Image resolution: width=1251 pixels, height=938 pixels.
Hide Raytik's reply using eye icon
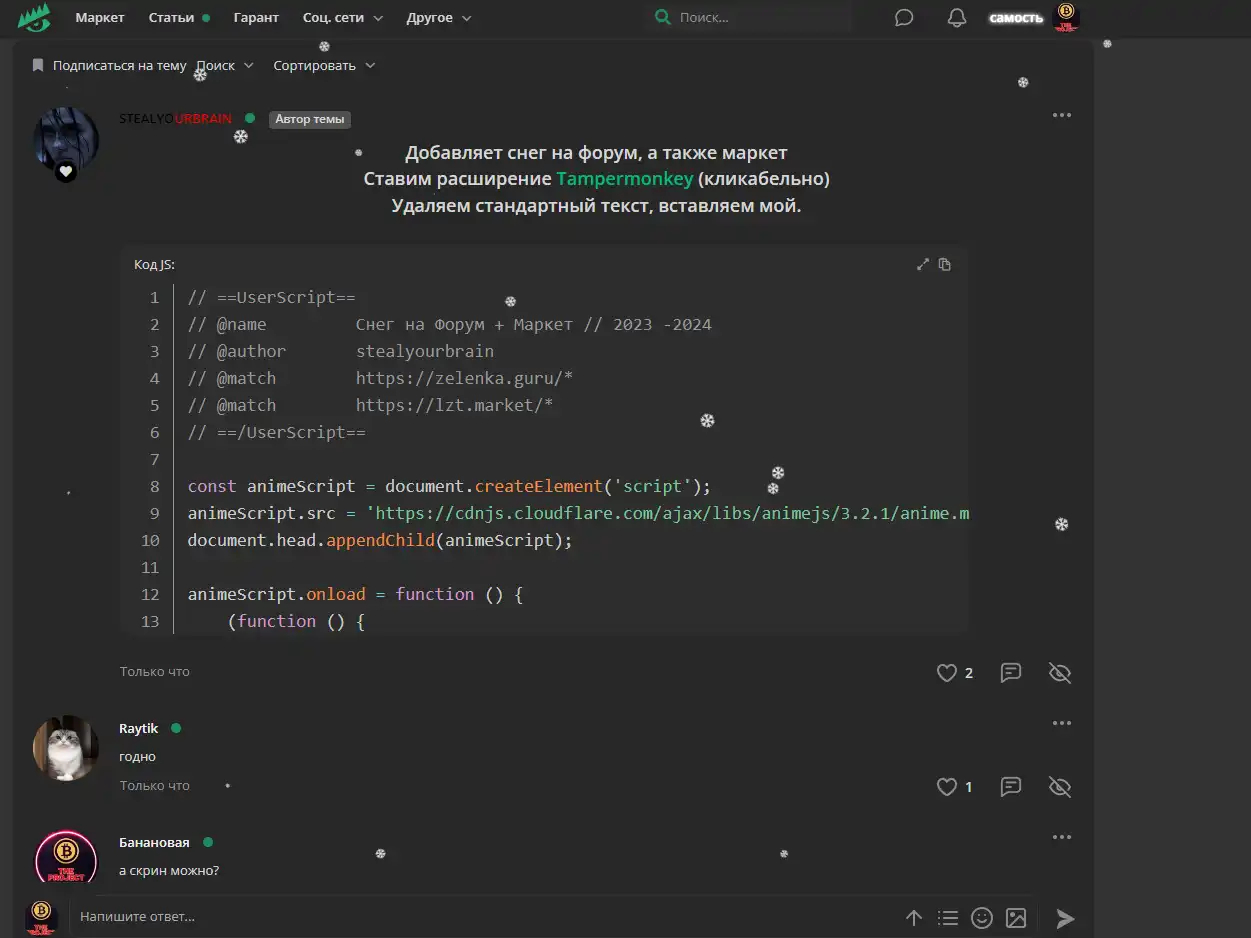[1060, 787]
